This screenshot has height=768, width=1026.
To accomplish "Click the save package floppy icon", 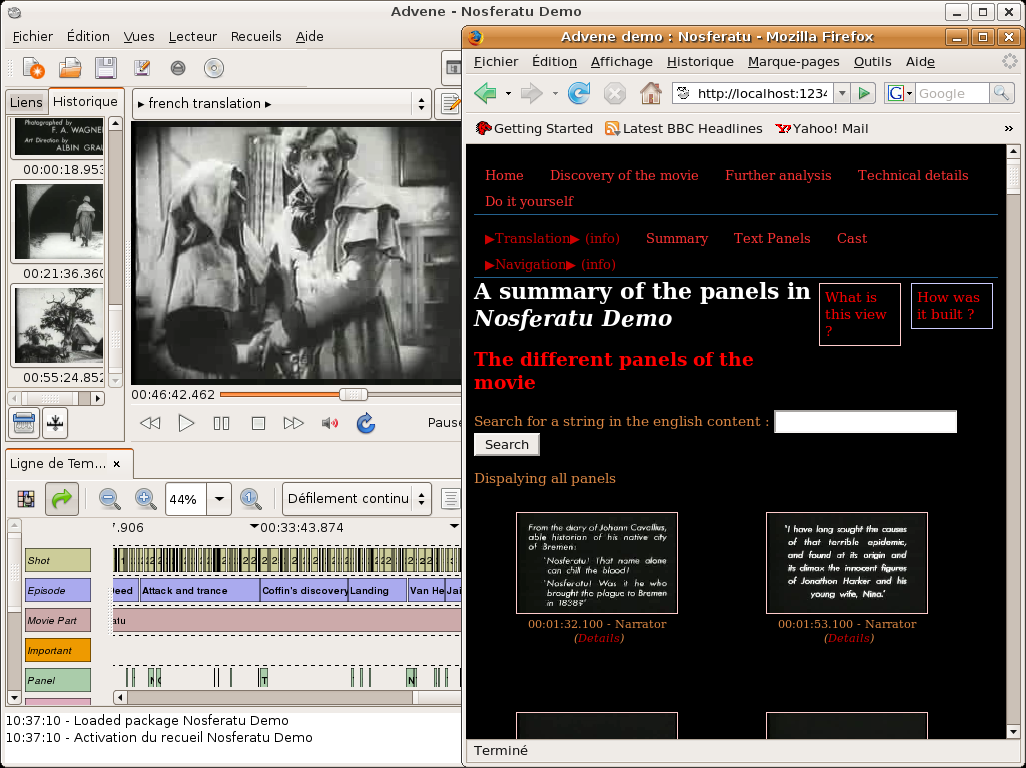I will (105, 68).
